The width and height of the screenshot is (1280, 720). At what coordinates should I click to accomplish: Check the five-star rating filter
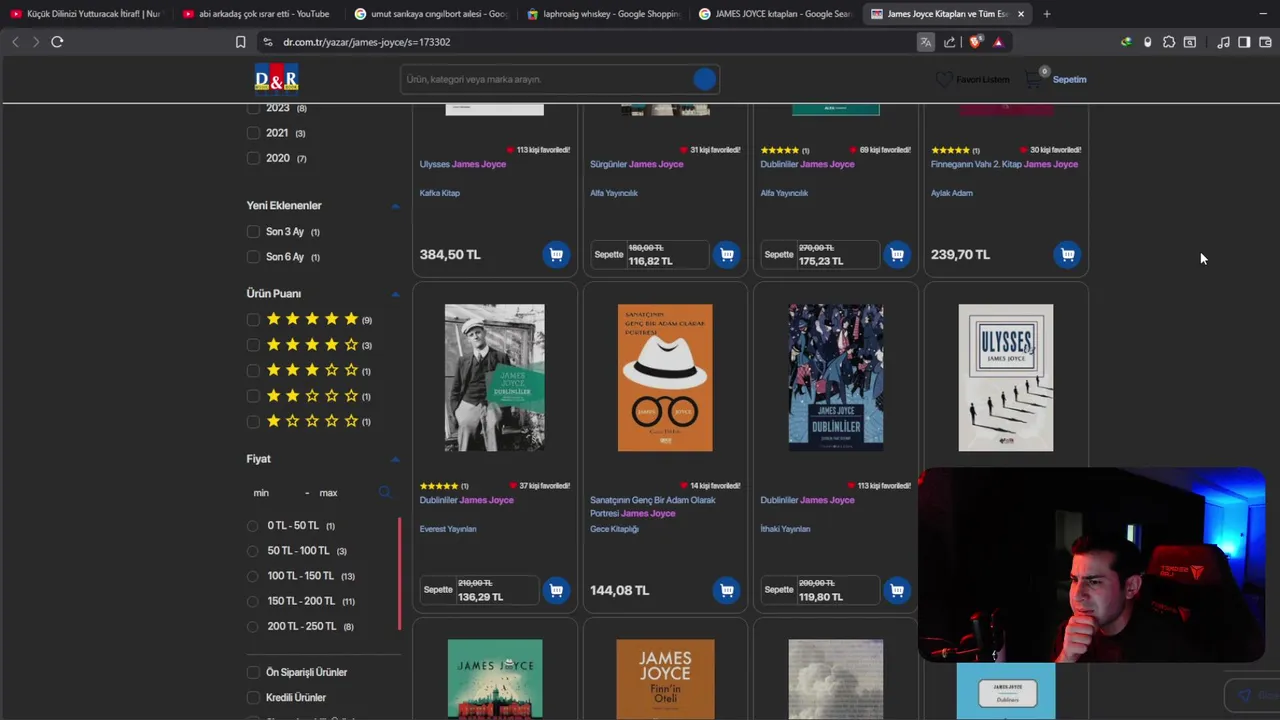click(x=253, y=320)
